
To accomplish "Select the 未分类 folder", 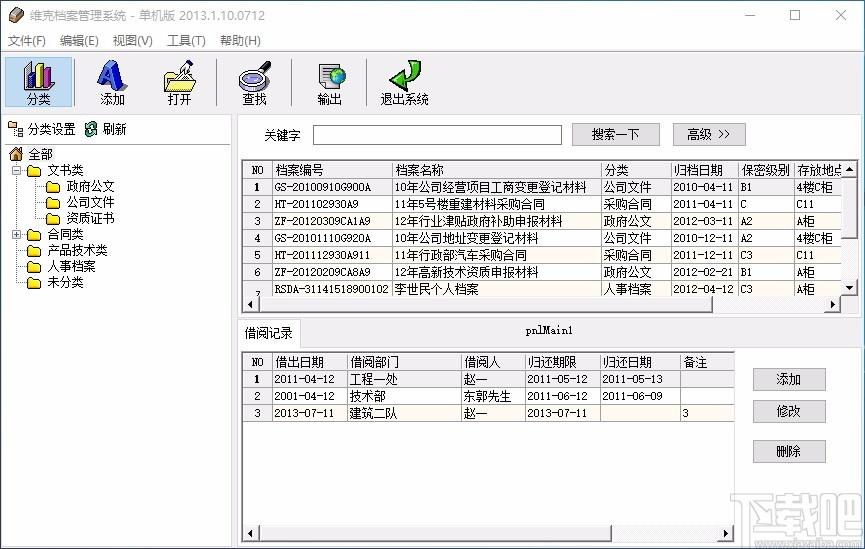I will (55, 283).
